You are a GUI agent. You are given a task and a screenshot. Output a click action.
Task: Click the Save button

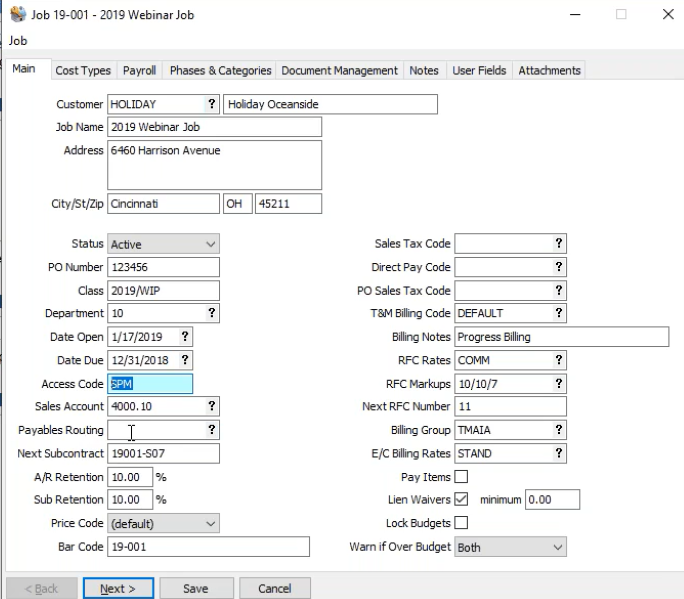point(196,589)
